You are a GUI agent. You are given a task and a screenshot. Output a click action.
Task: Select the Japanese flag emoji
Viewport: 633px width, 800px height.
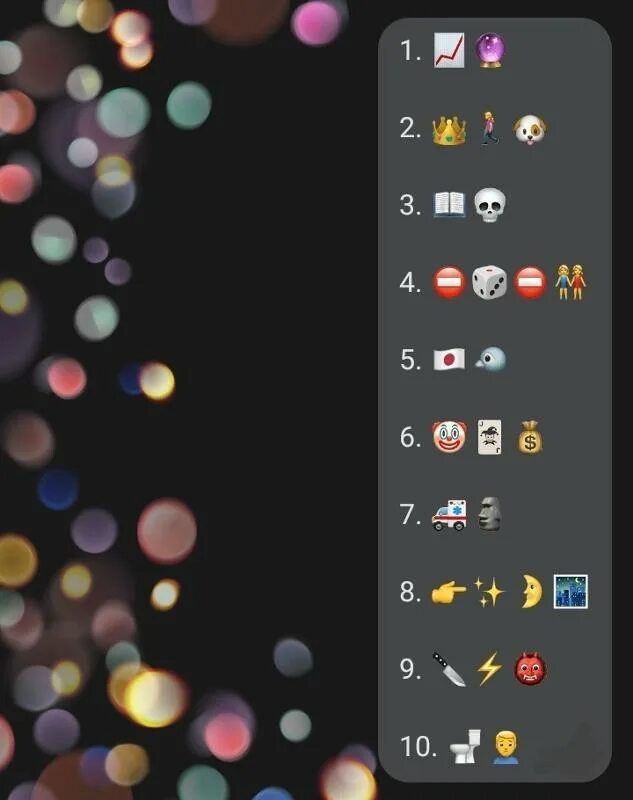[449, 359]
